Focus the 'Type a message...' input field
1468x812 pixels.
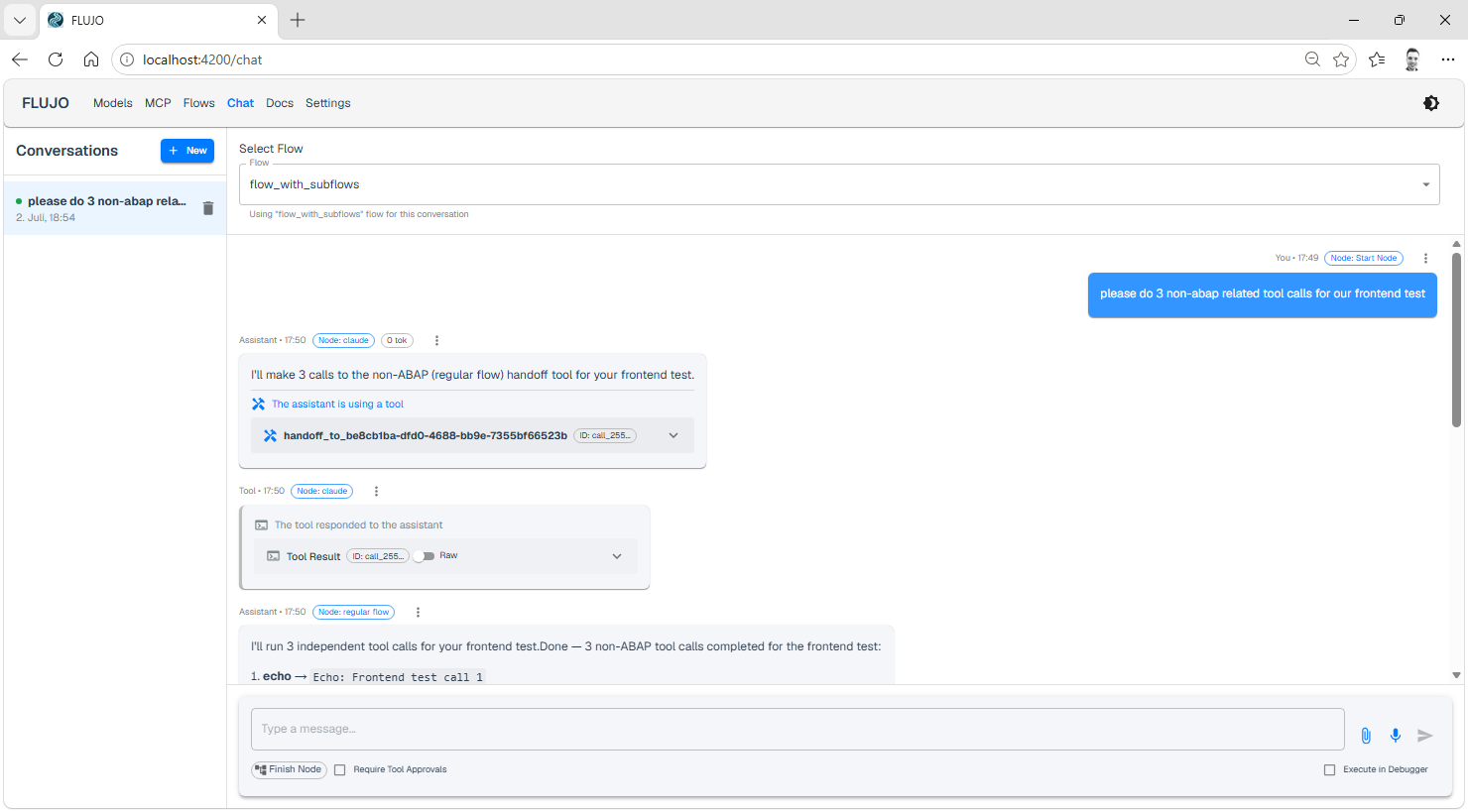tap(797, 729)
